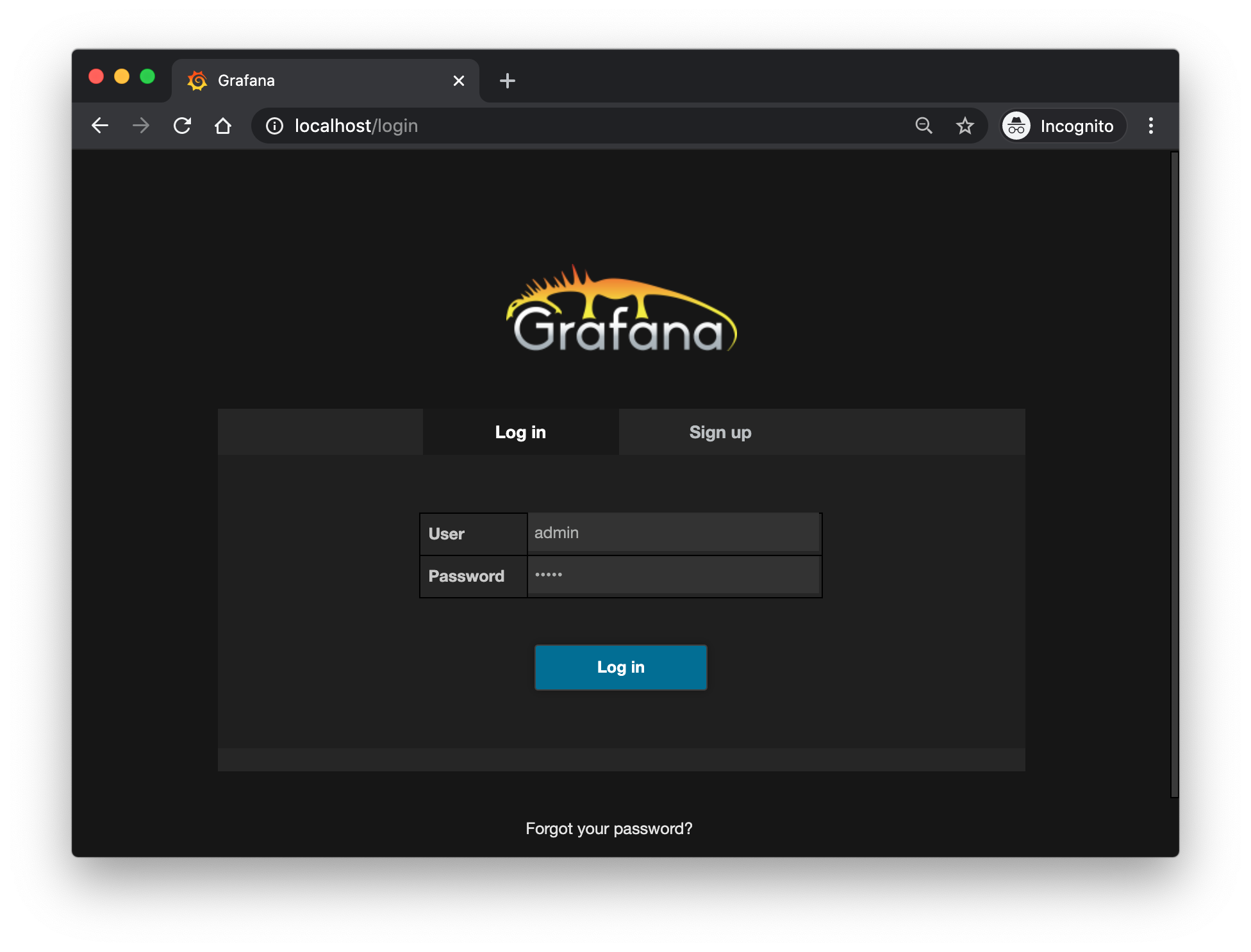
Task: Click the red close window button
Action: [x=96, y=77]
